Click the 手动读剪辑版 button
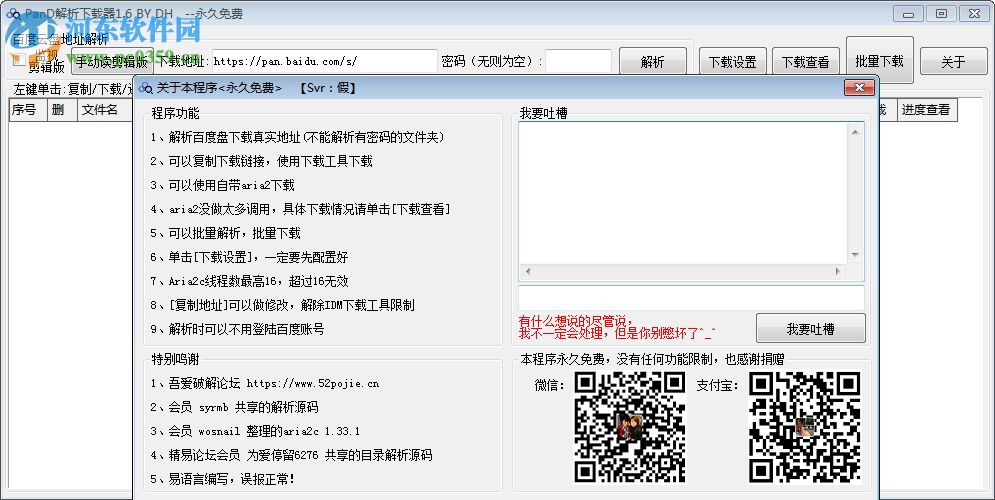995x500 pixels. [112, 62]
